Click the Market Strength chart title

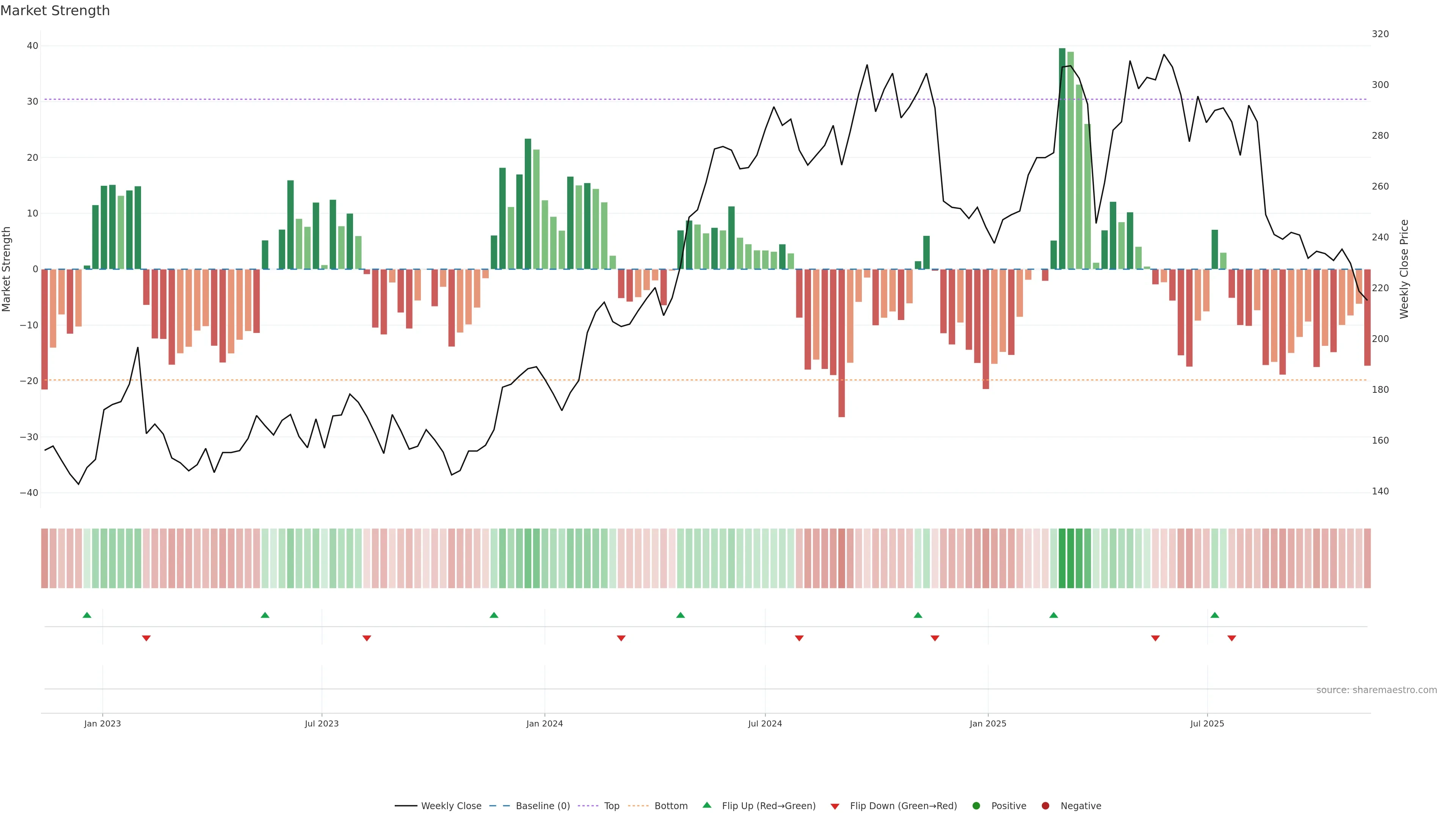(55, 11)
